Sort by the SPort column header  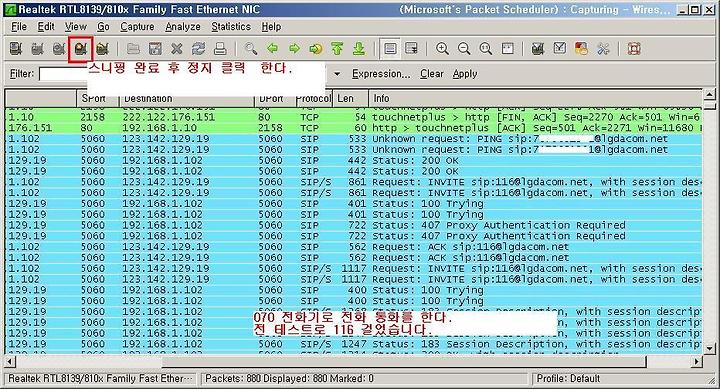coord(98,98)
